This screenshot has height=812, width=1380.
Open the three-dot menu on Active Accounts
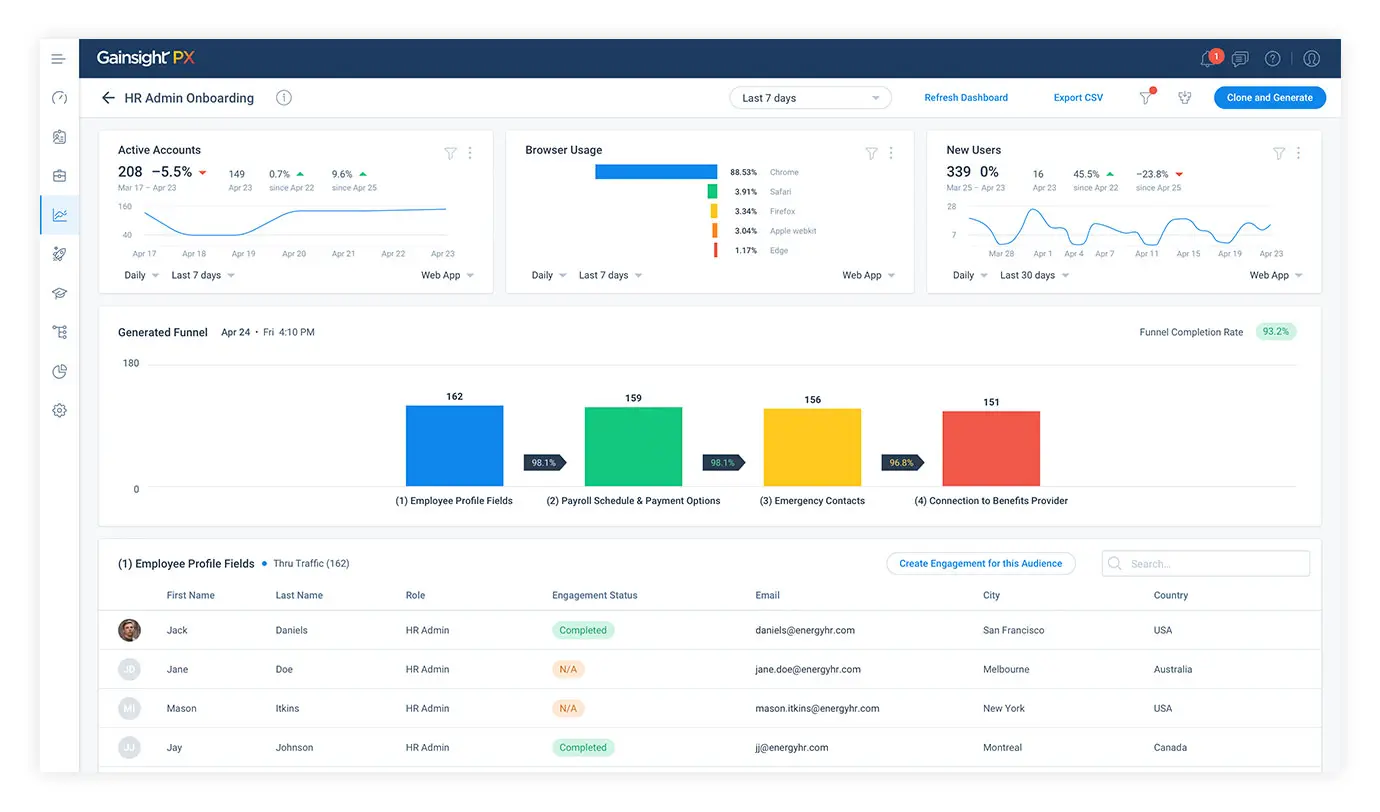coord(470,153)
